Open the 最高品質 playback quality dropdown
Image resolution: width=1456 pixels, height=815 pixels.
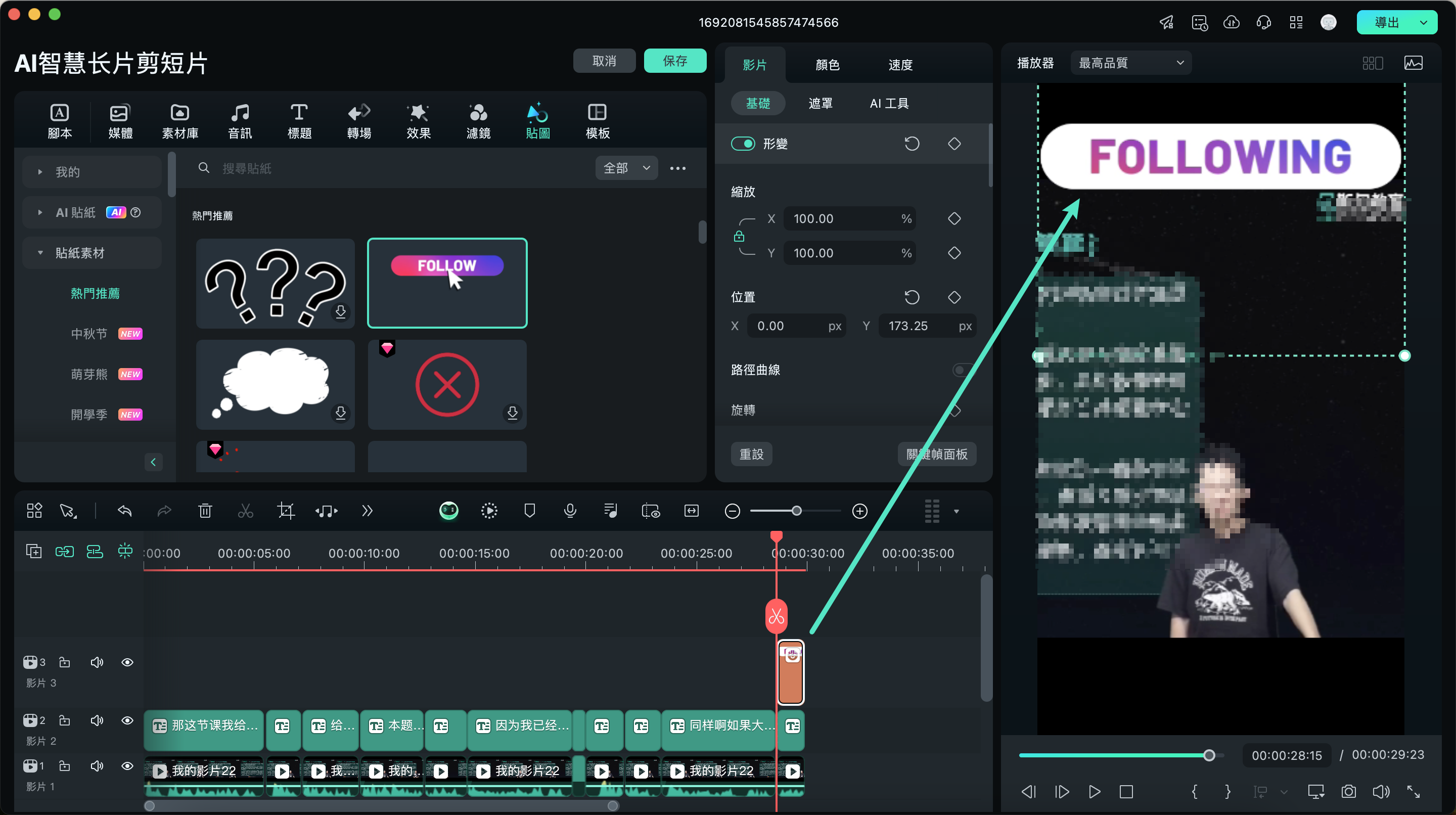coord(1130,63)
